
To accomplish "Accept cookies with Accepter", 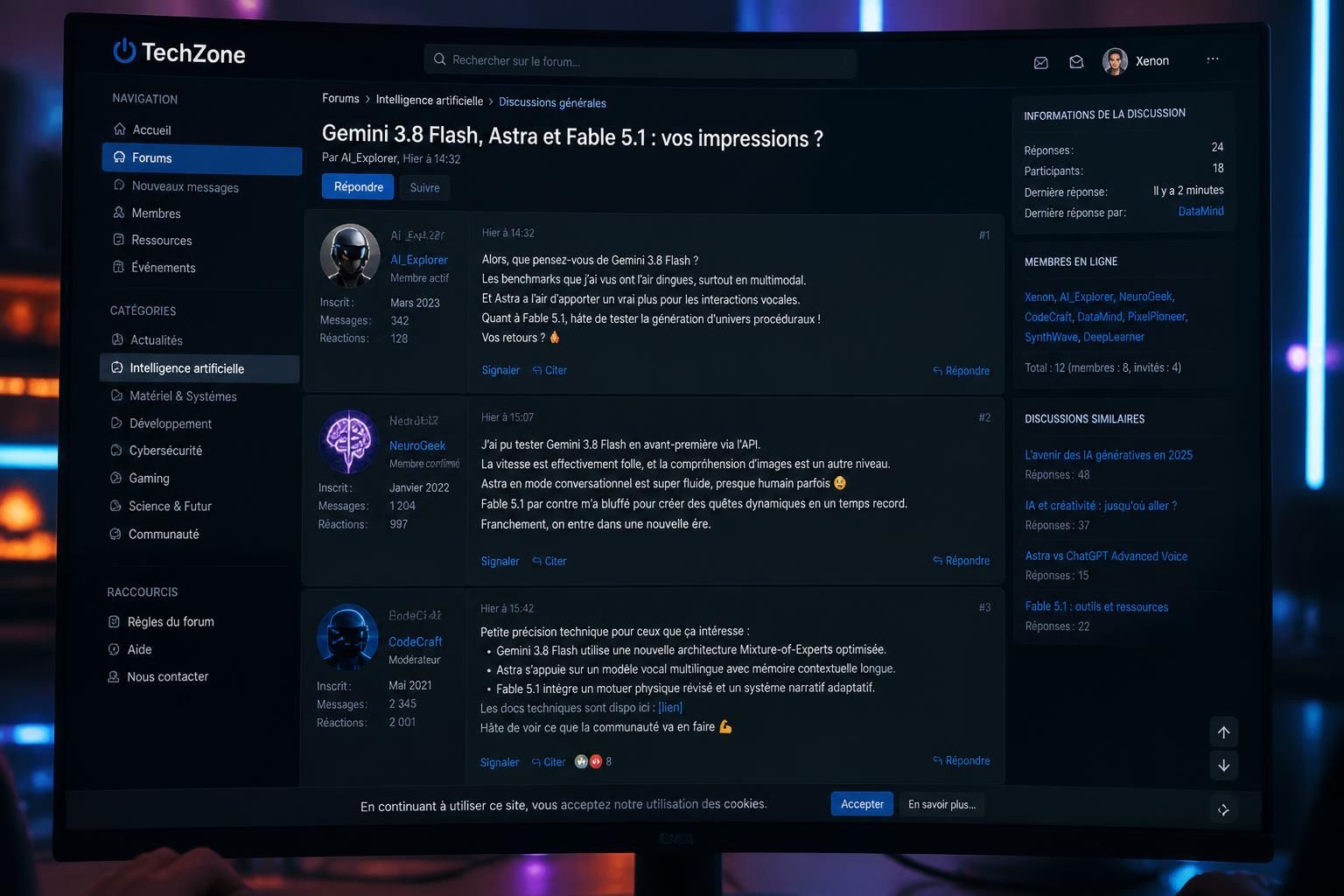I will click(862, 804).
